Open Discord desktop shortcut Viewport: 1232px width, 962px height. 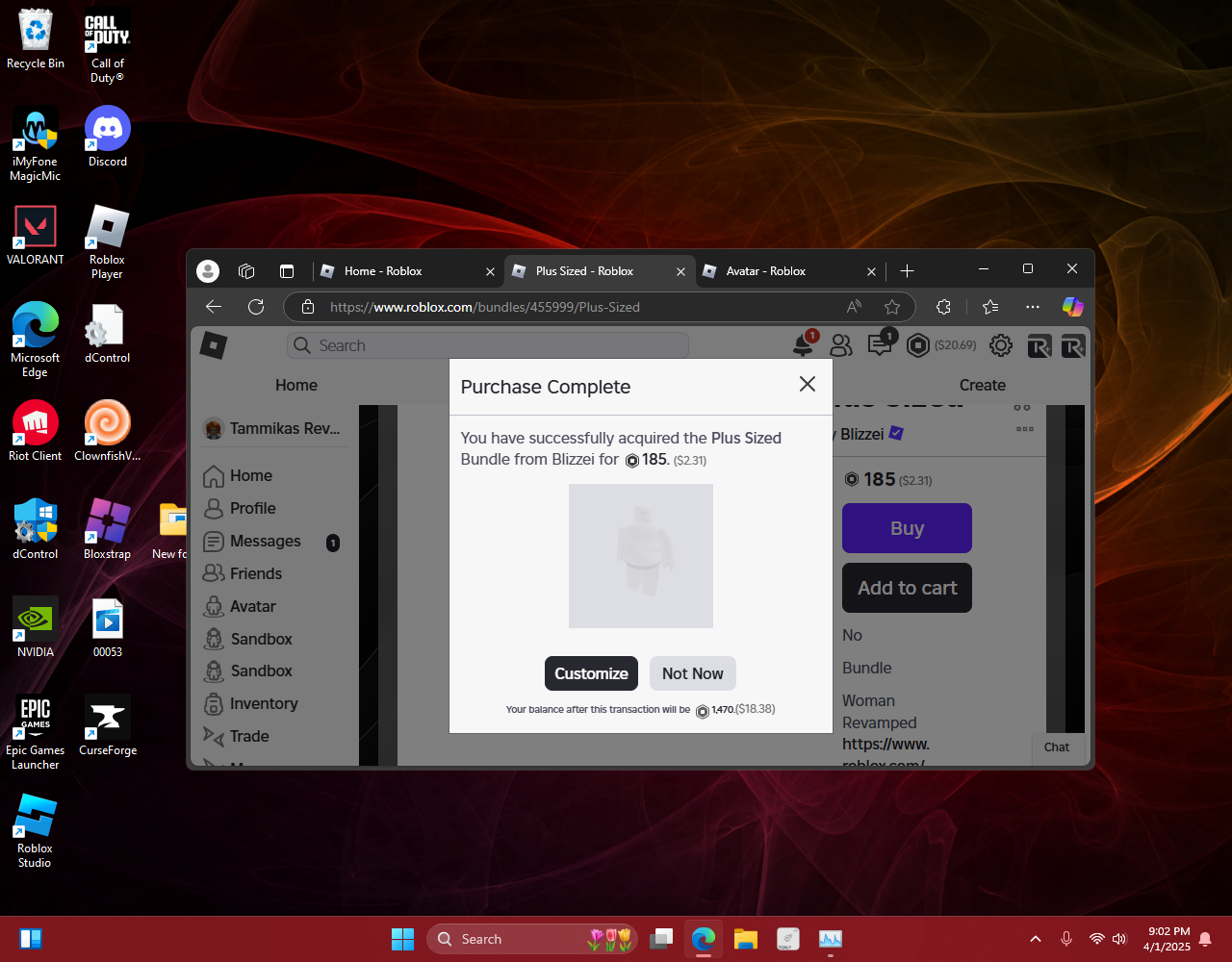pyautogui.click(x=107, y=137)
